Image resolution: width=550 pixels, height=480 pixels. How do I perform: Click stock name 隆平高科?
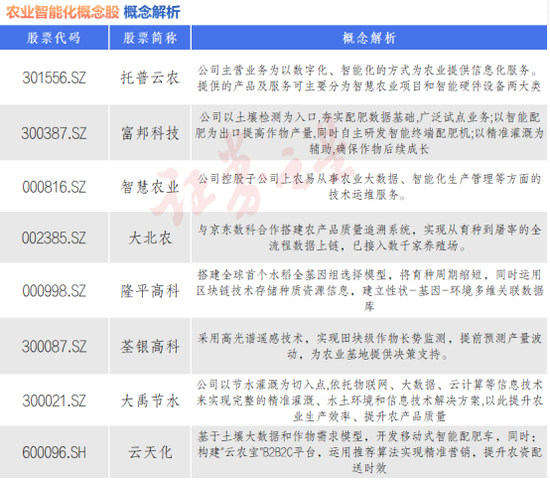click(150, 291)
